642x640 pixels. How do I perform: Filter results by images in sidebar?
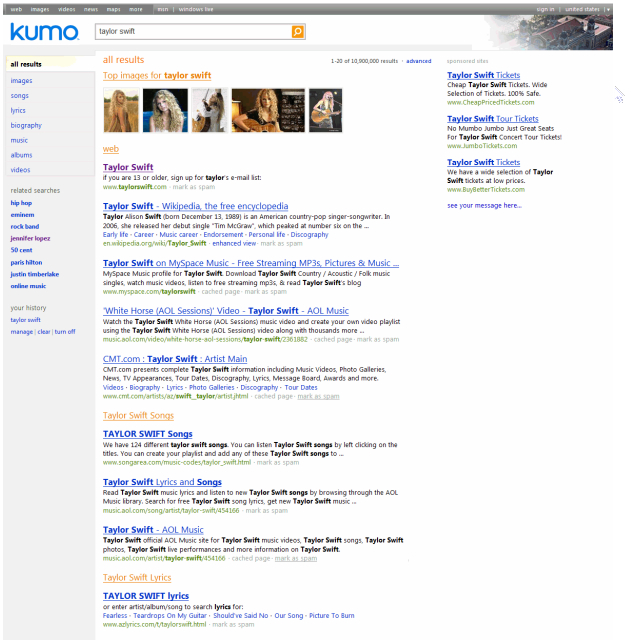[x=21, y=81]
